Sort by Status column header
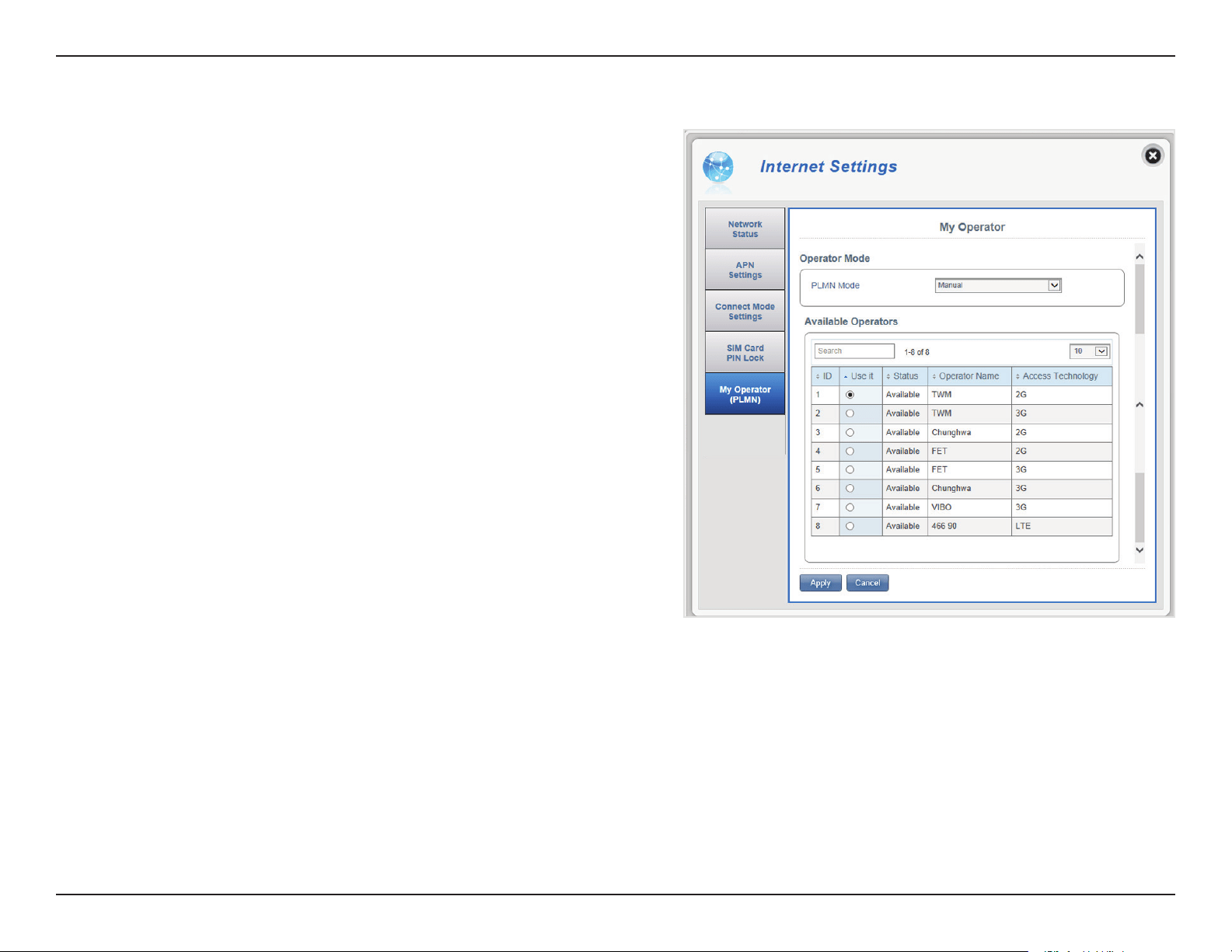The image size is (1232, 952). pyautogui.click(x=905, y=376)
